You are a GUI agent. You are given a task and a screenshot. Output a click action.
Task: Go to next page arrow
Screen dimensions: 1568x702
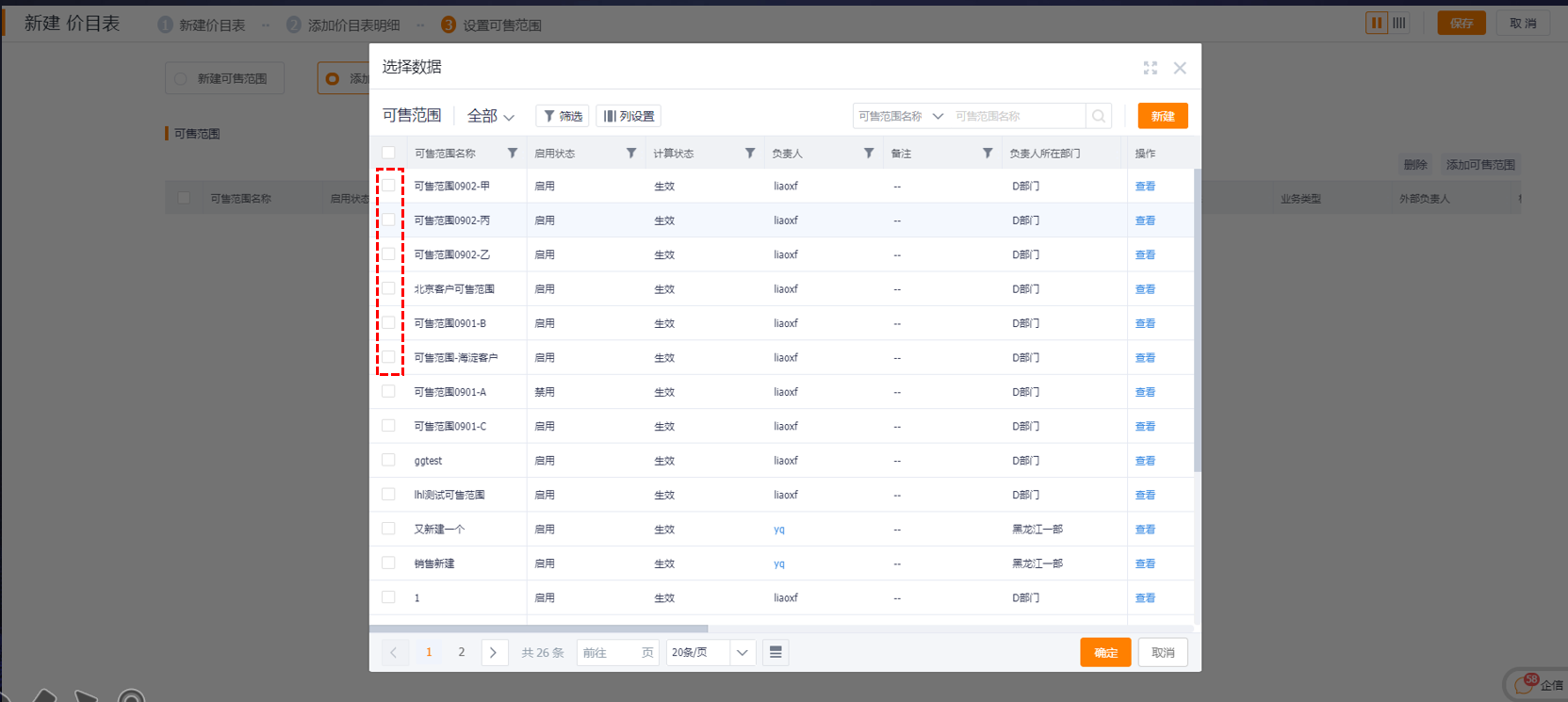(493, 652)
